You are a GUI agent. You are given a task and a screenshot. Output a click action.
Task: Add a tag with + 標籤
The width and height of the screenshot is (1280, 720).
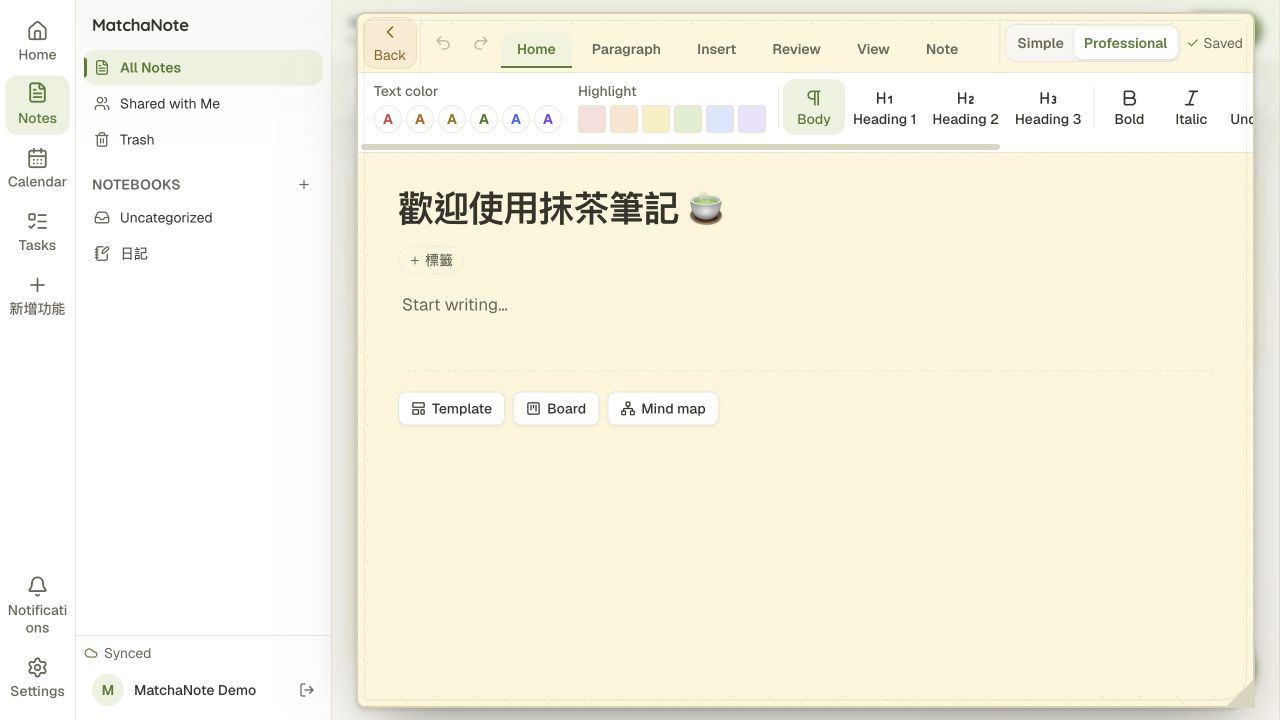click(431, 260)
